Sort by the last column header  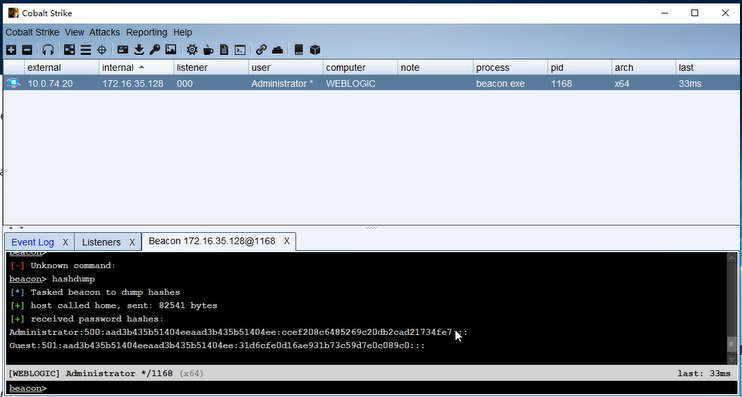pyautogui.click(x=707, y=68)
